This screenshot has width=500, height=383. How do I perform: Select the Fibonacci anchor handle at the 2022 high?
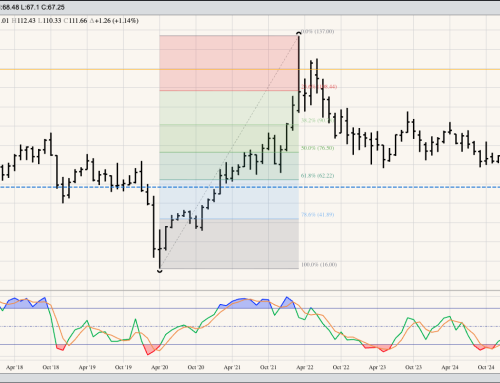[x=299, y=33]
